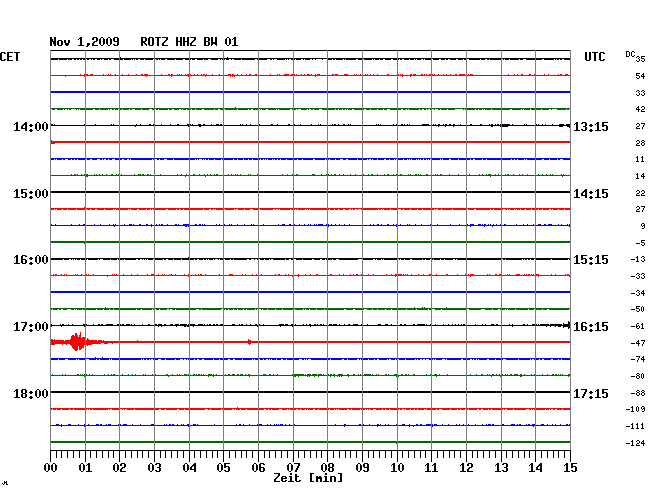The height and width of the screenshot is (494, 650).
Task: Click the 14:15 UTC time label
Action: (591, 194)
